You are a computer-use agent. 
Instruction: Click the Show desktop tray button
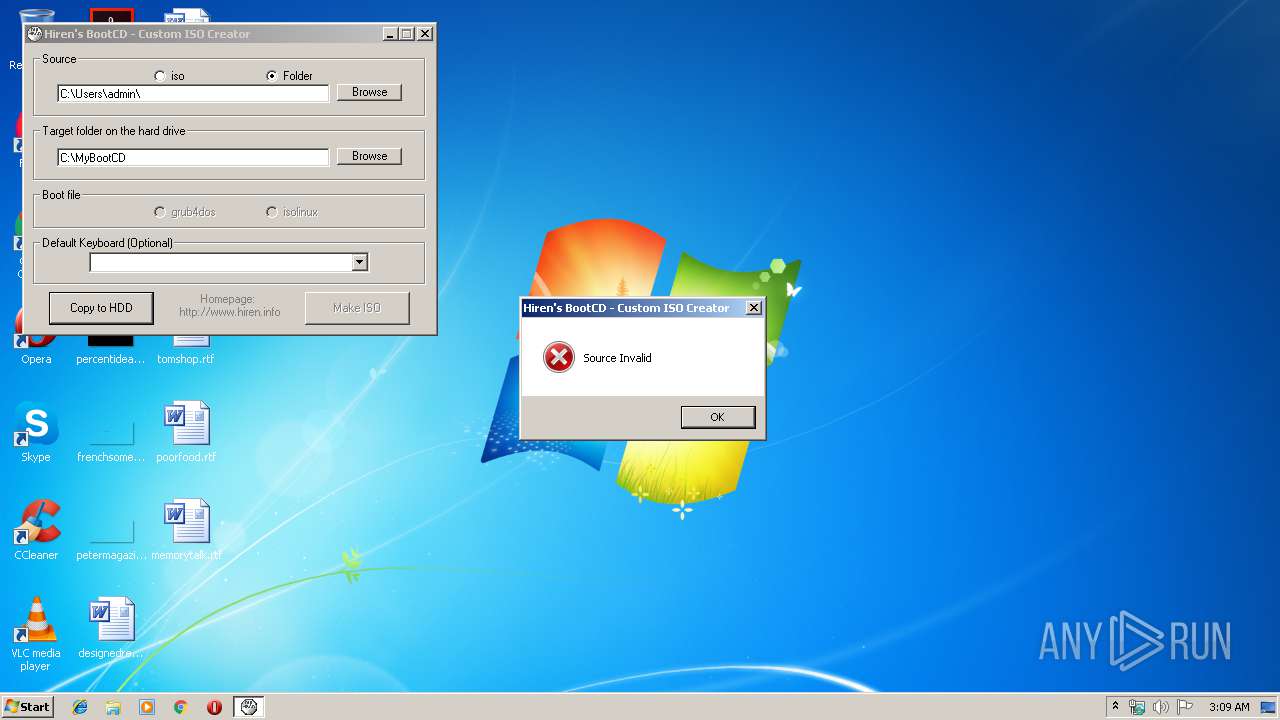(1269, 707)
